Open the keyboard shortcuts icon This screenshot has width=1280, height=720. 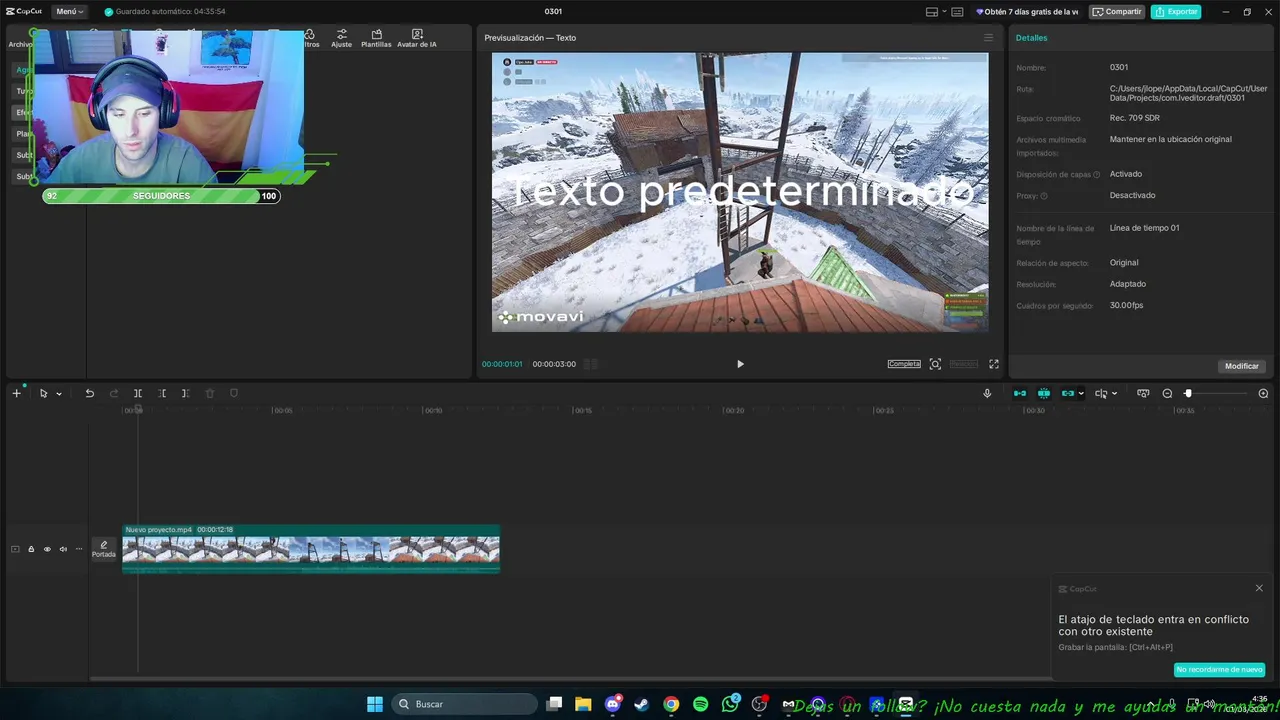957,12
